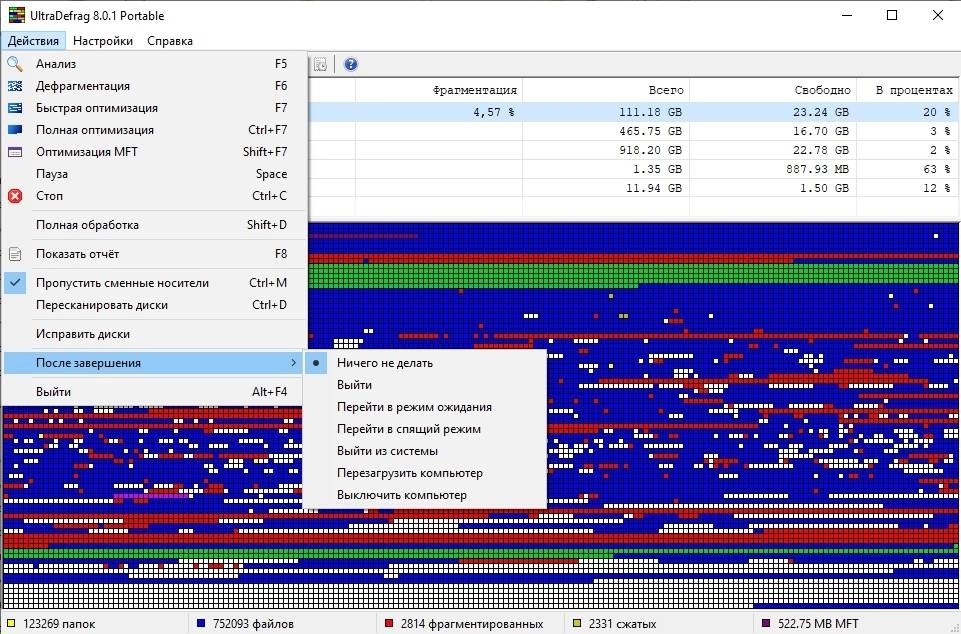
Task: Click '522.75 MB MFT' status bar entry
Action: point(818,624)
